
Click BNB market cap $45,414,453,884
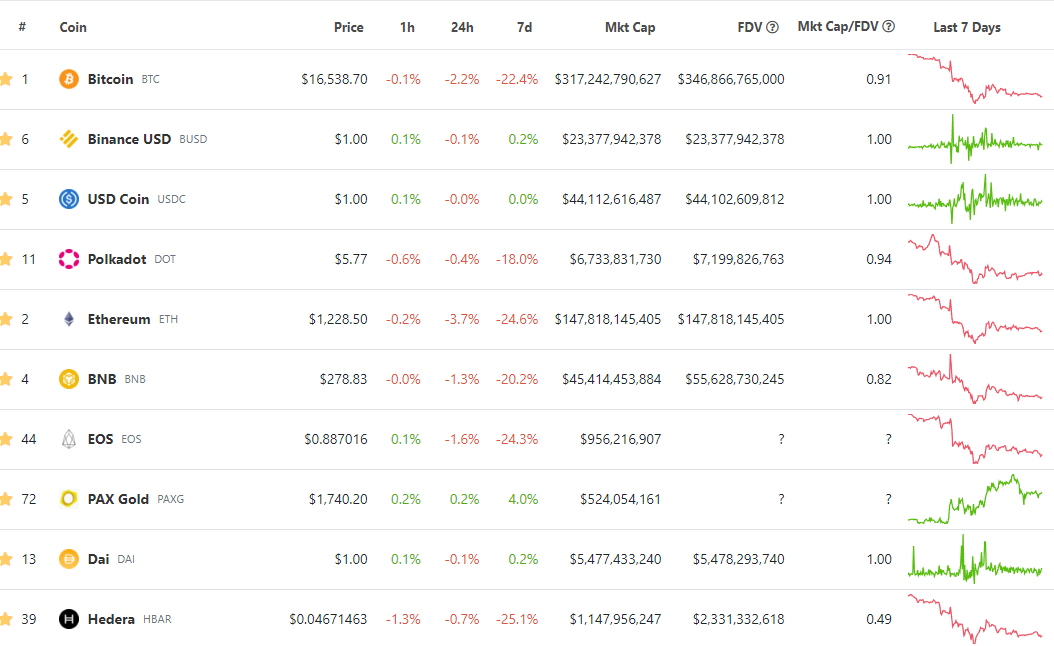pos(612,379)
